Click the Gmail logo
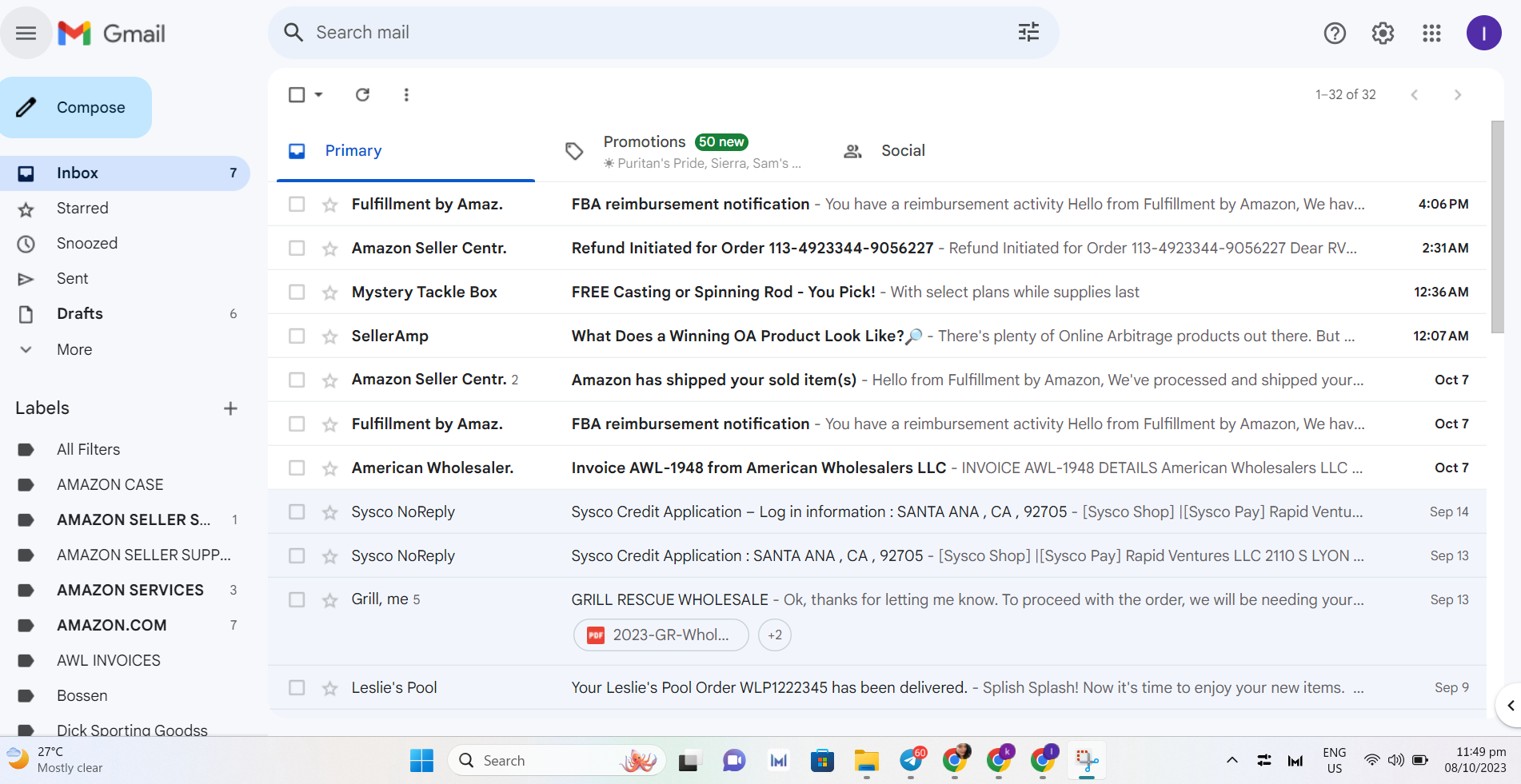Screen dimensions: 1521x784 (111, 33)
